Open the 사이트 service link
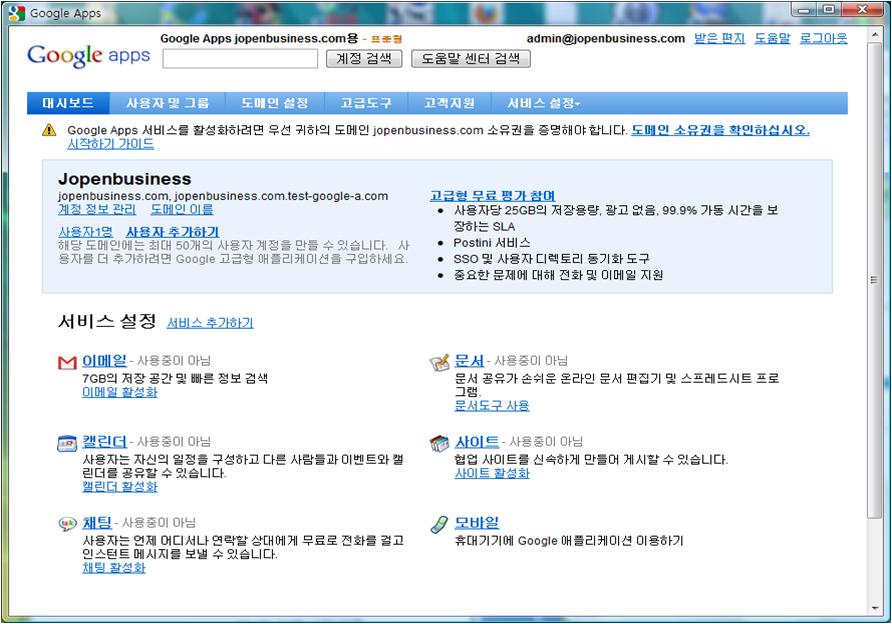This screenshot has height=624, width=892. point(477,441)
